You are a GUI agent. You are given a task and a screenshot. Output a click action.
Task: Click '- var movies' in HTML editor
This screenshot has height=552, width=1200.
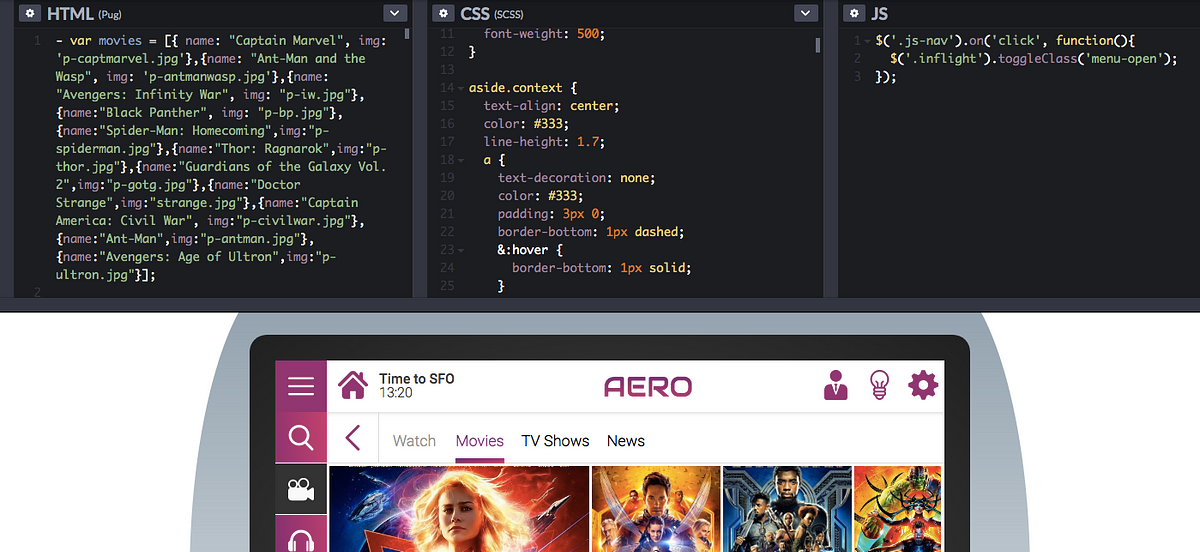[x=99, y=41]
